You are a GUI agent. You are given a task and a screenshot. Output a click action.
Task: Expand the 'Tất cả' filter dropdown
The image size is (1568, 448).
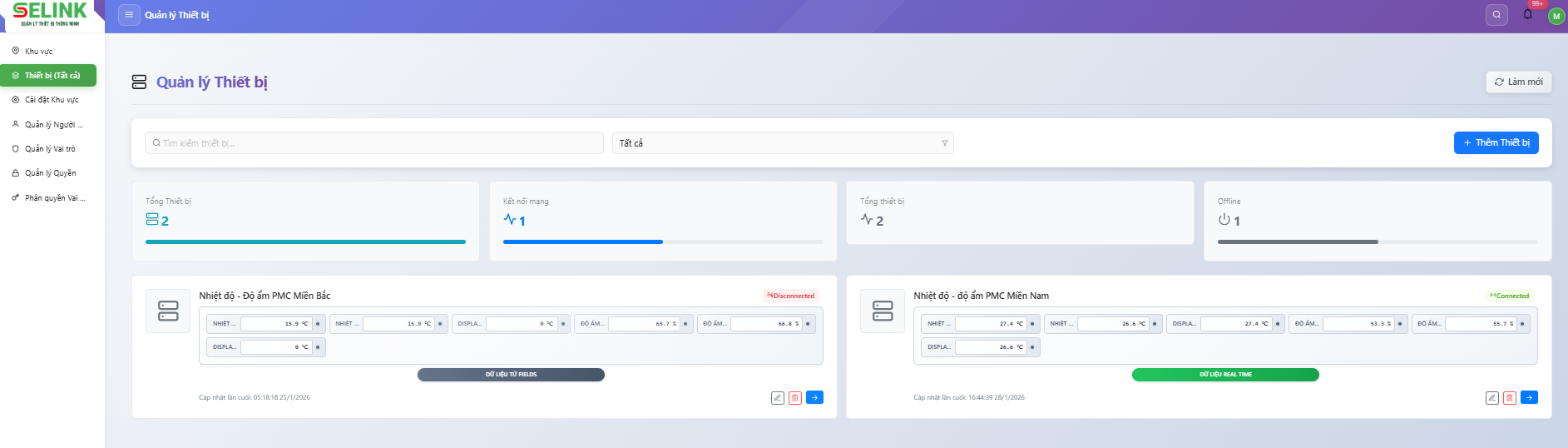click(782, 143)
